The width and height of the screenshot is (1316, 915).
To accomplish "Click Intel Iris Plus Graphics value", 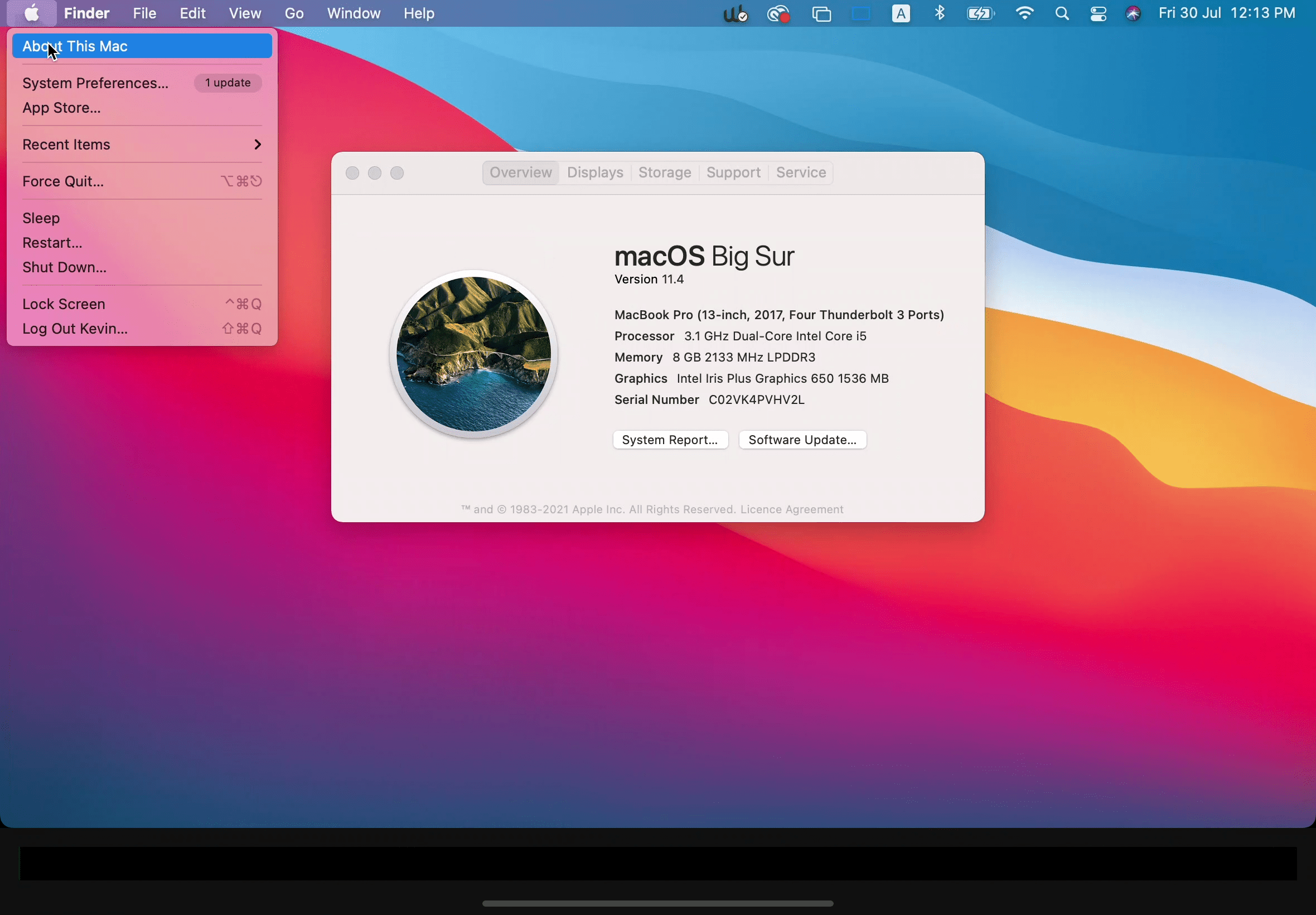I will point(782,378).
